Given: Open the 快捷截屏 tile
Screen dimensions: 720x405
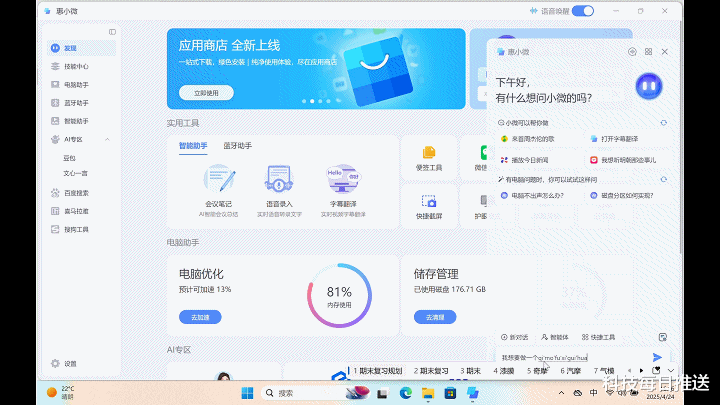Looking at the screenshot, I should tap(429, 207).
